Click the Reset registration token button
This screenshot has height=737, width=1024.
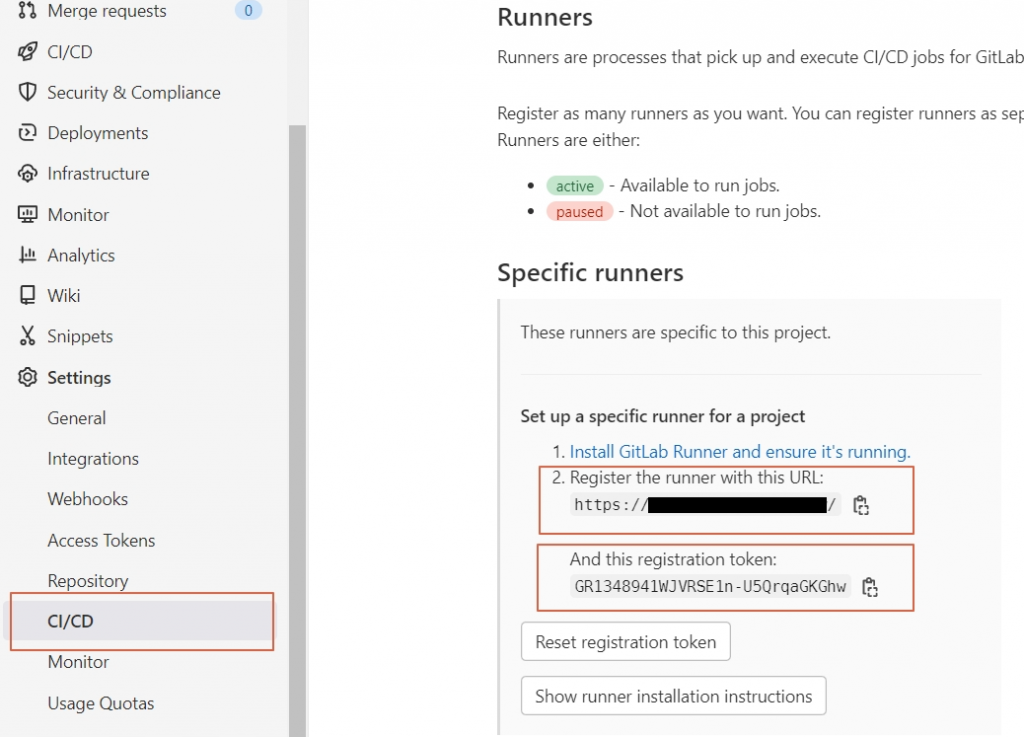pyautogui.click(x=626, y=642)
